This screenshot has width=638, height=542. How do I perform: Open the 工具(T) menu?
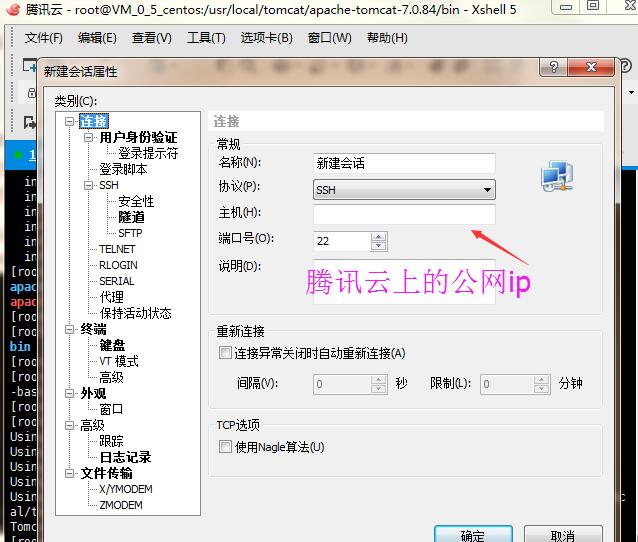point(206,38)
